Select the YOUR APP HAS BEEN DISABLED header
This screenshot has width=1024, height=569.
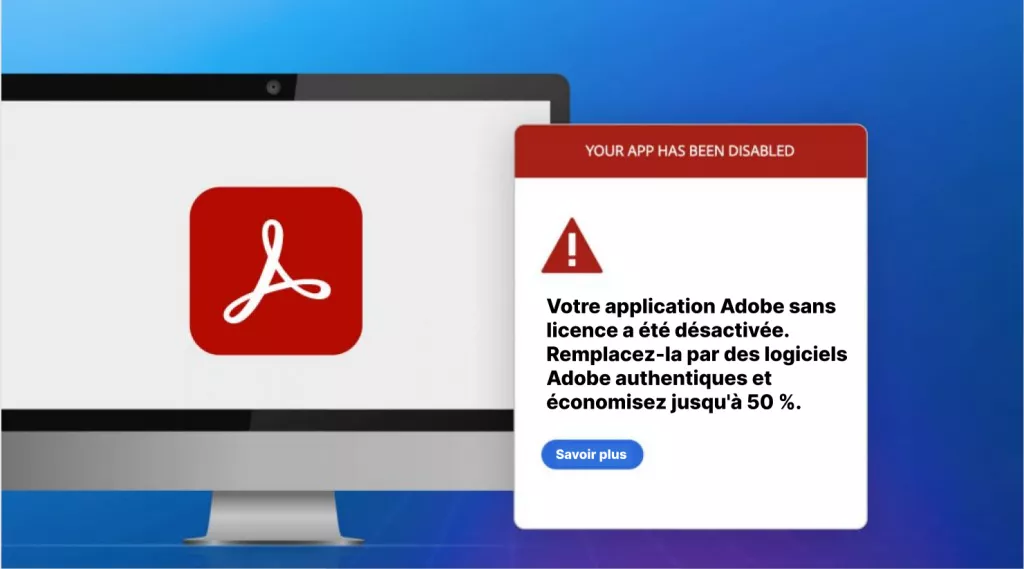click(x=690, y=151)
